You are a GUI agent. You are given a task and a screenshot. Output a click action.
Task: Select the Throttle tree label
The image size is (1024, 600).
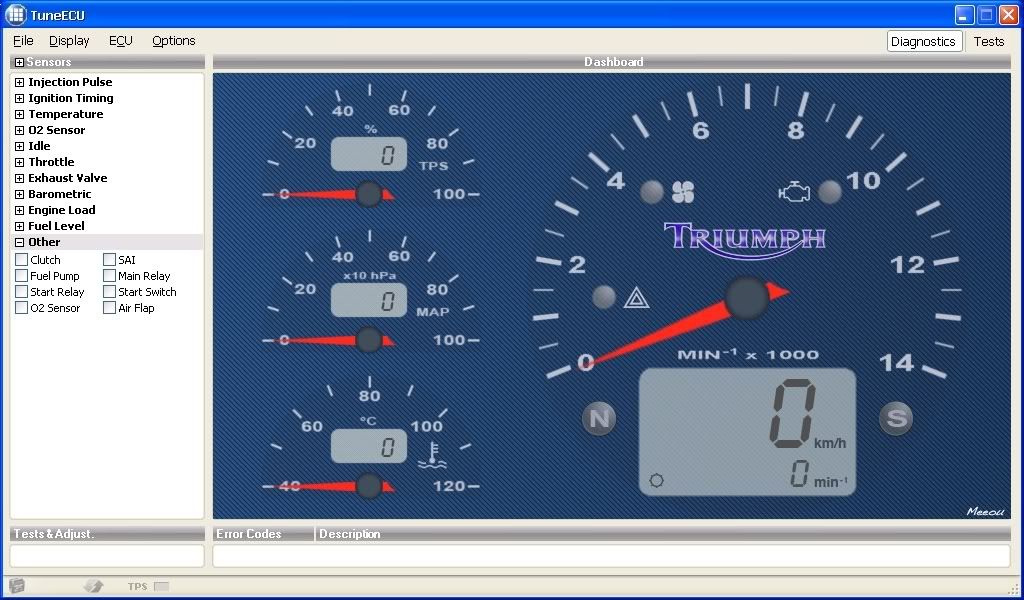coord(51,162)
